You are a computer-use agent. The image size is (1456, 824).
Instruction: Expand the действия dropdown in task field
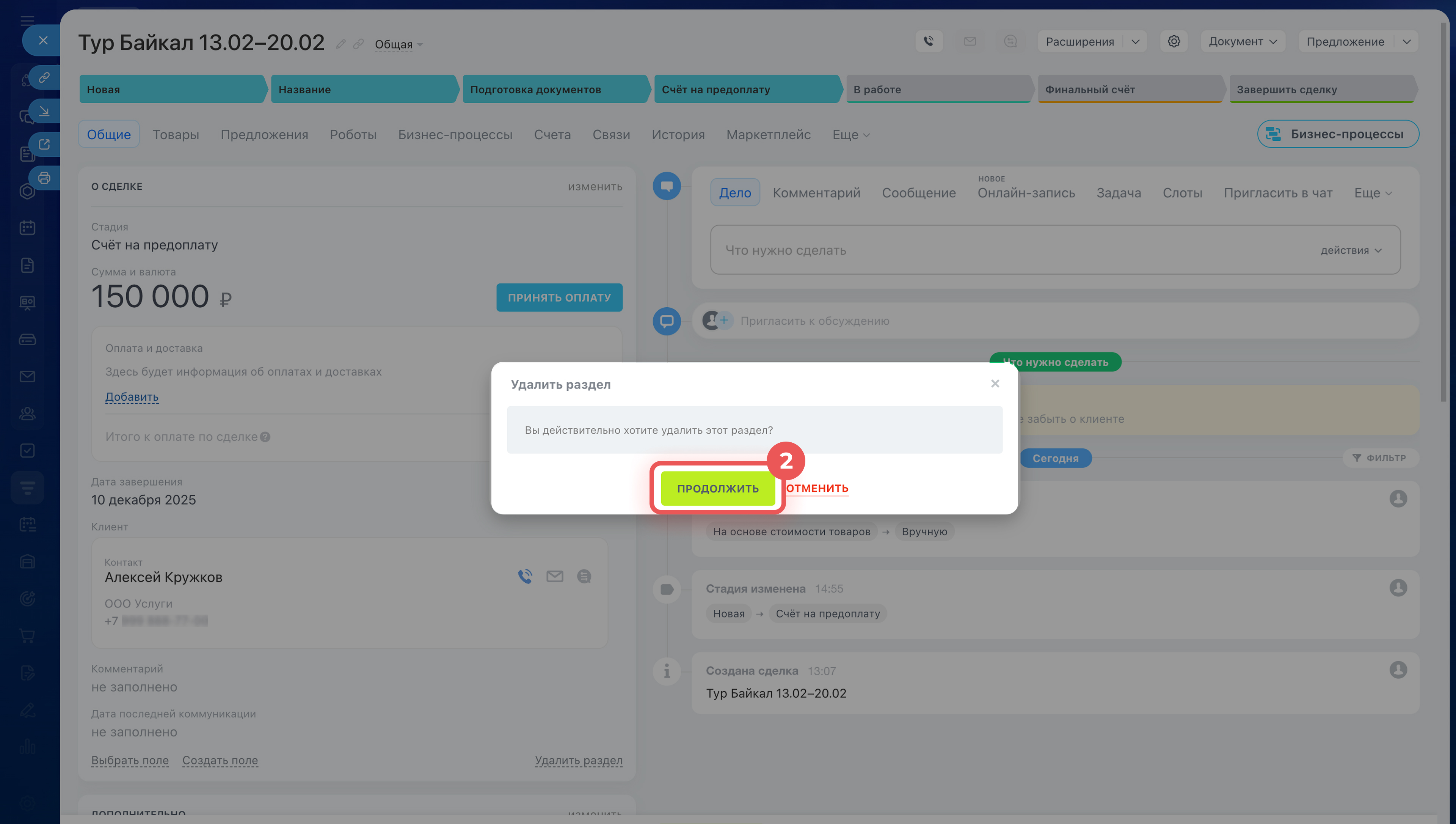point(1351,250)
